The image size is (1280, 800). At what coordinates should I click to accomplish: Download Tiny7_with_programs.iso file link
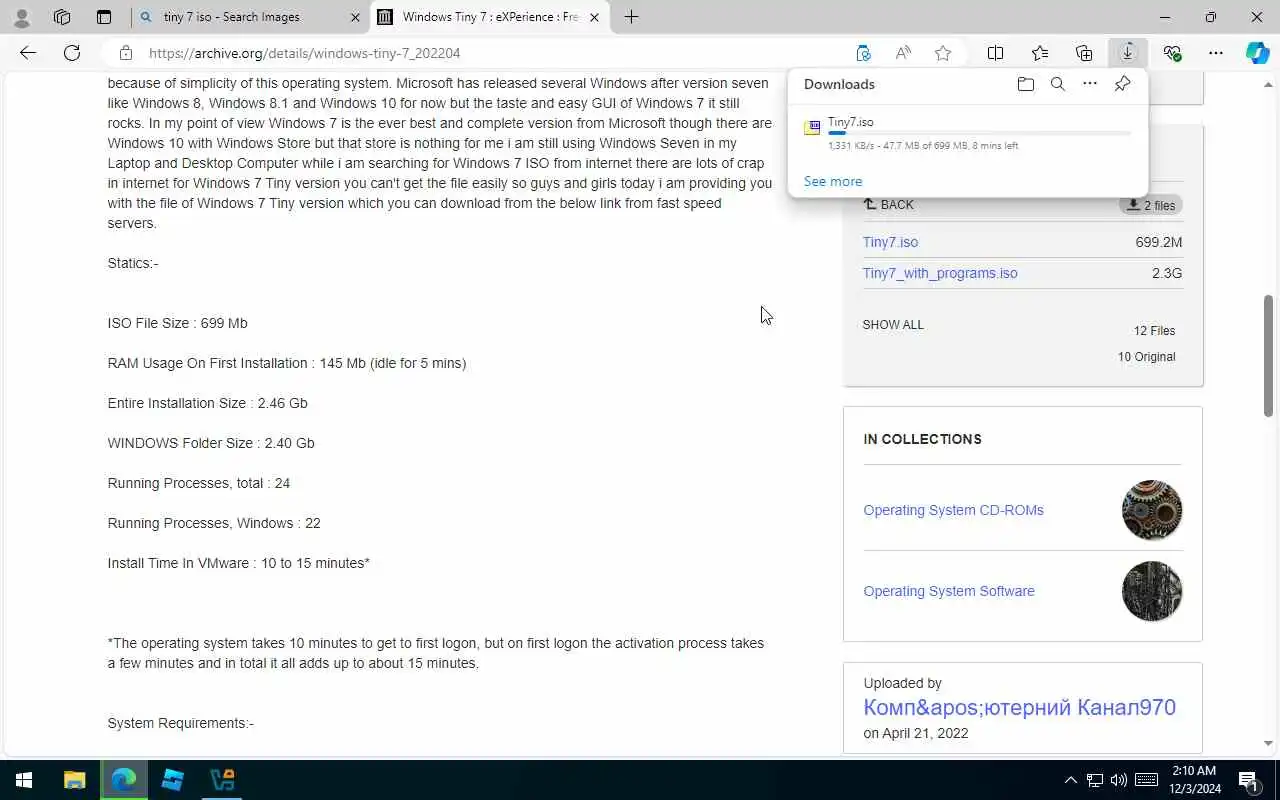(940, 273)
